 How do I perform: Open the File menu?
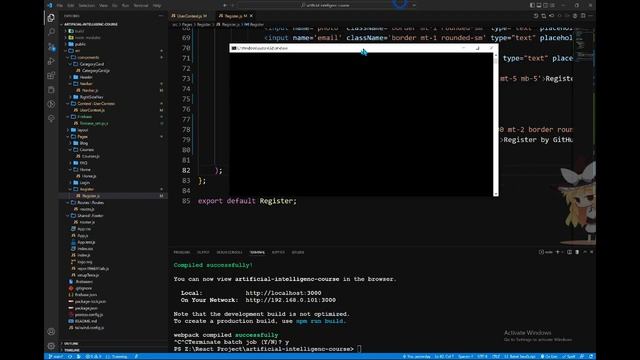[x=60, y=6]
